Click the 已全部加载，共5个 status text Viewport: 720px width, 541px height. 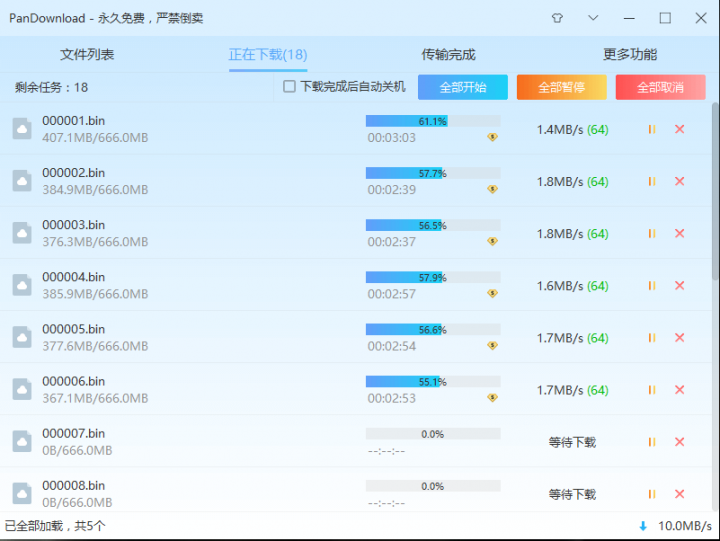pyautogui.click(x=55, y=526)
